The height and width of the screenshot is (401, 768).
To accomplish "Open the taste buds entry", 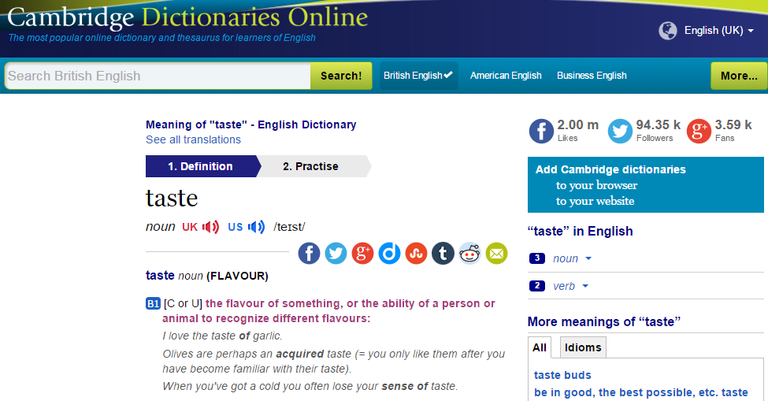I will (x=562, y=375).
